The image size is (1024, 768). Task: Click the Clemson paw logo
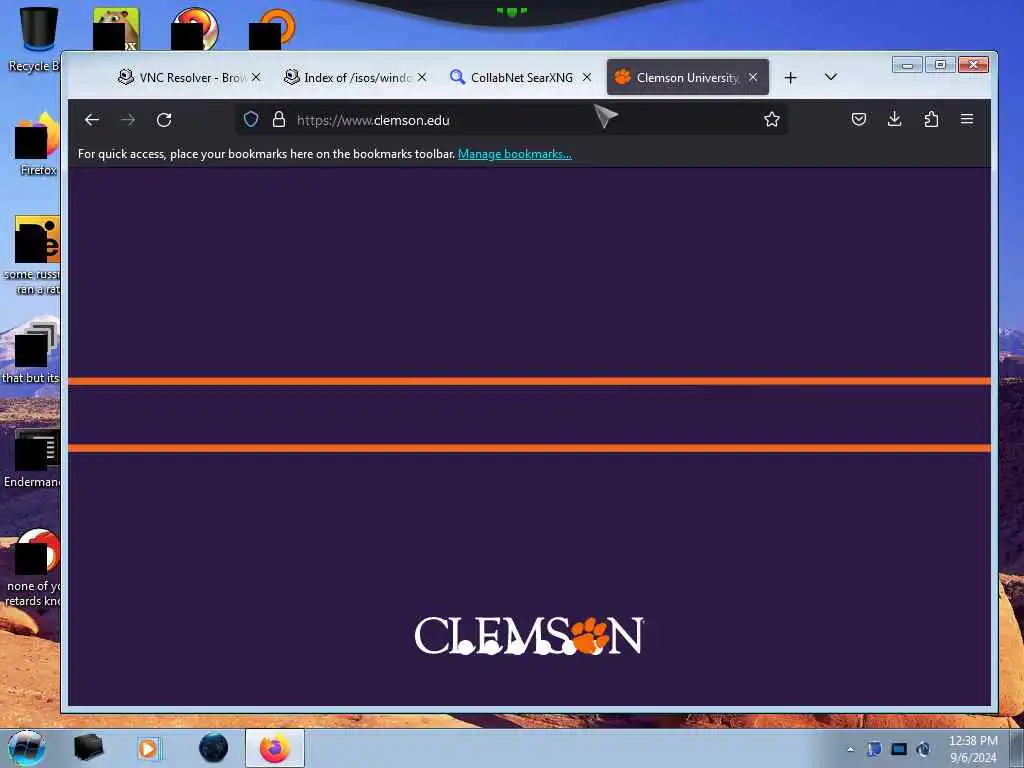(529, 635)
